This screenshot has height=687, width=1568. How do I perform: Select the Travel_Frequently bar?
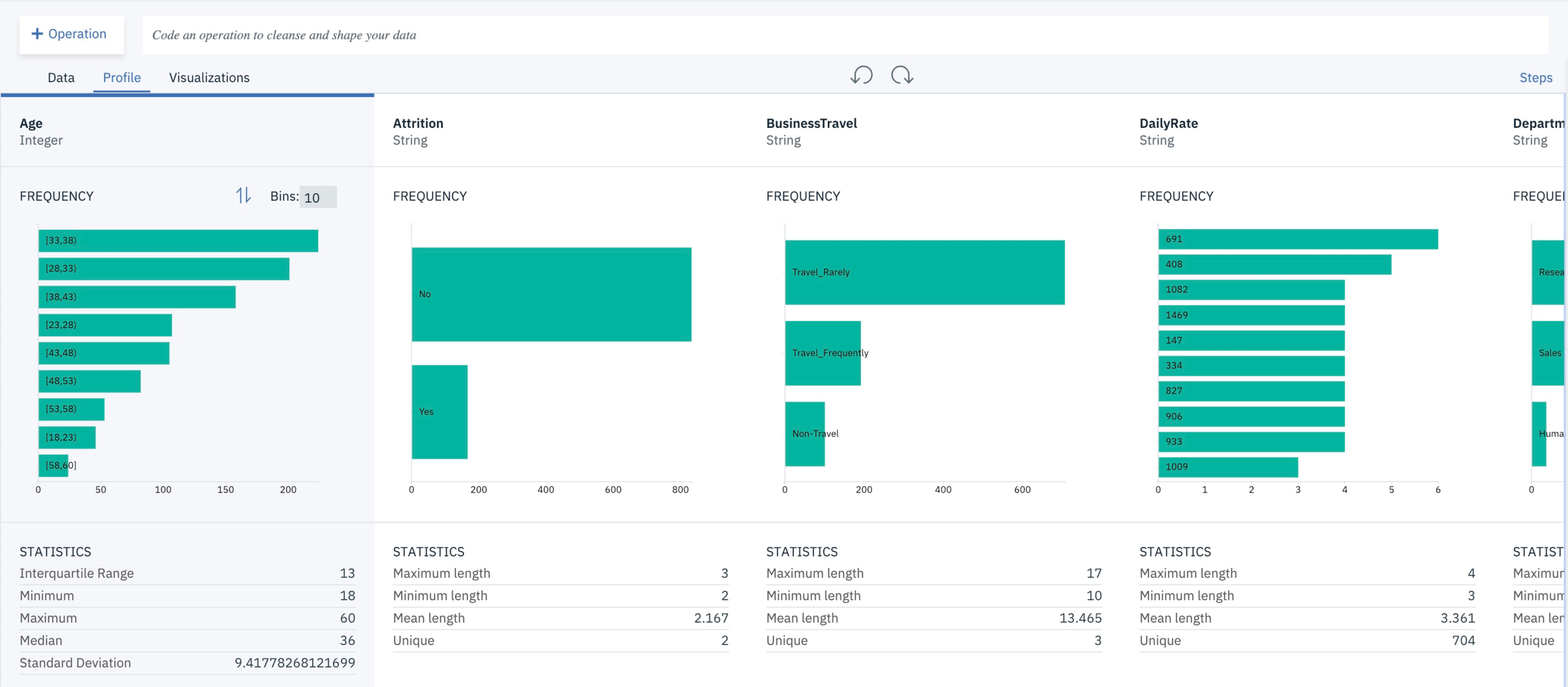point(822,353)
